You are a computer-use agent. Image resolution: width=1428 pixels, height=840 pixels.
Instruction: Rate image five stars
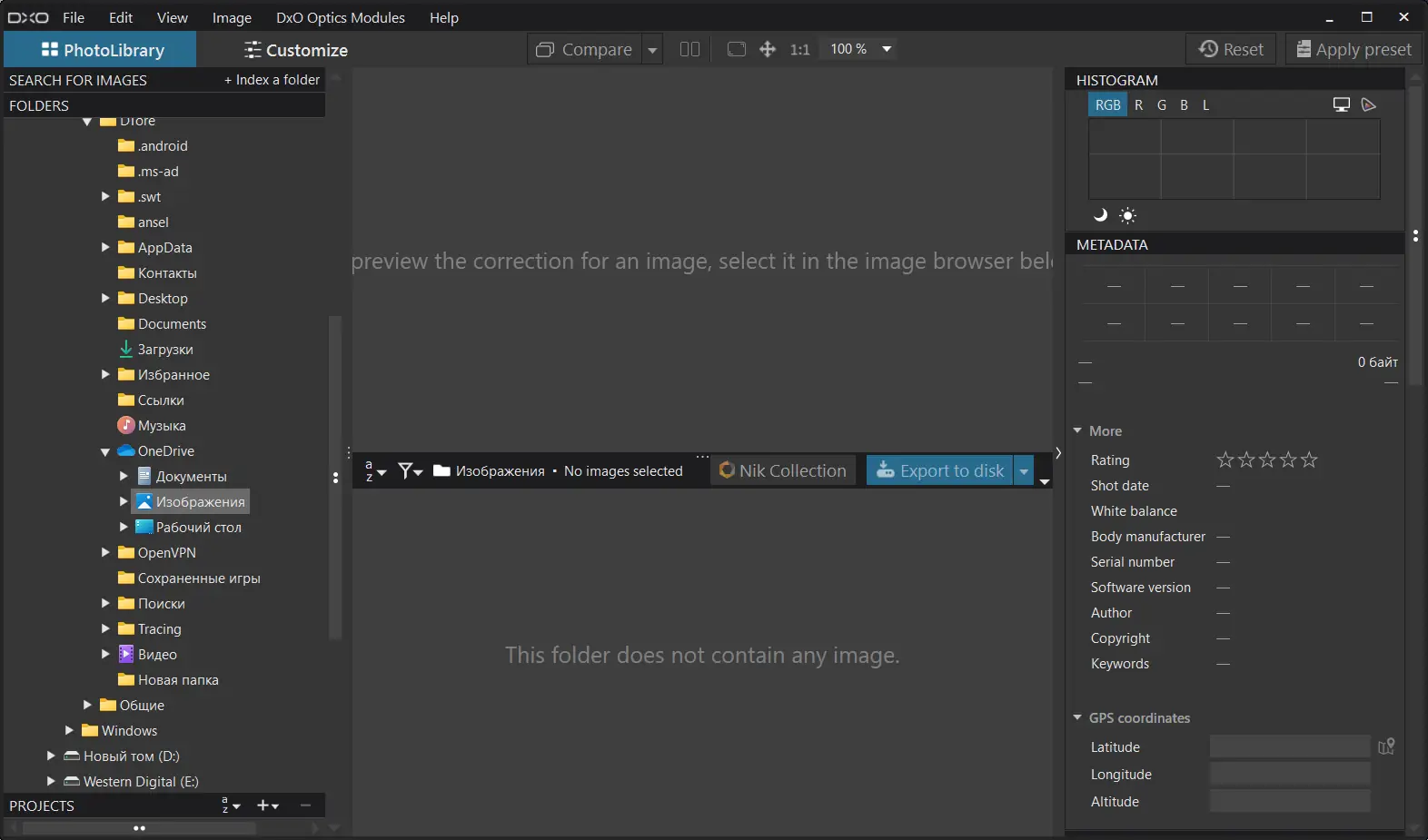click(x=1309, y=460)
